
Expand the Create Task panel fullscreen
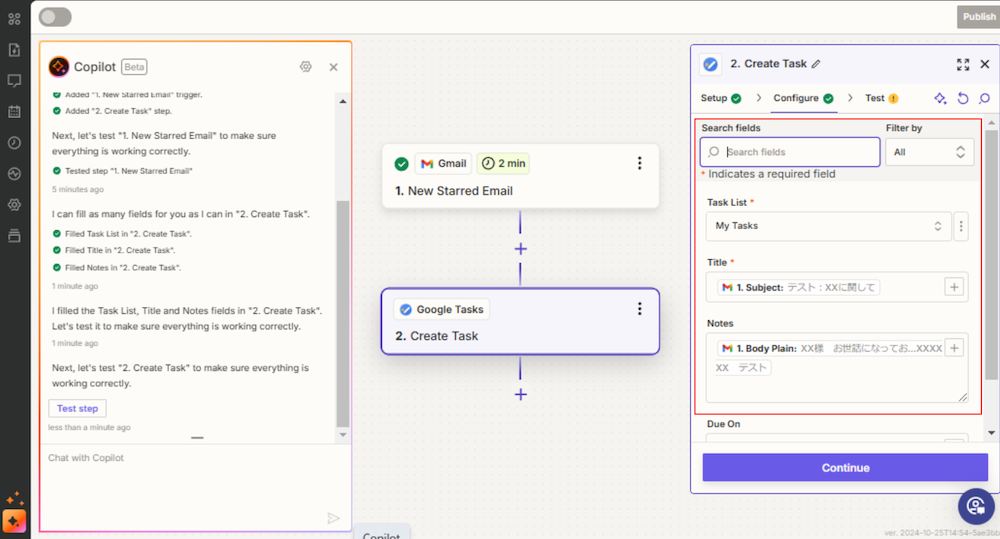click(963, 64)
